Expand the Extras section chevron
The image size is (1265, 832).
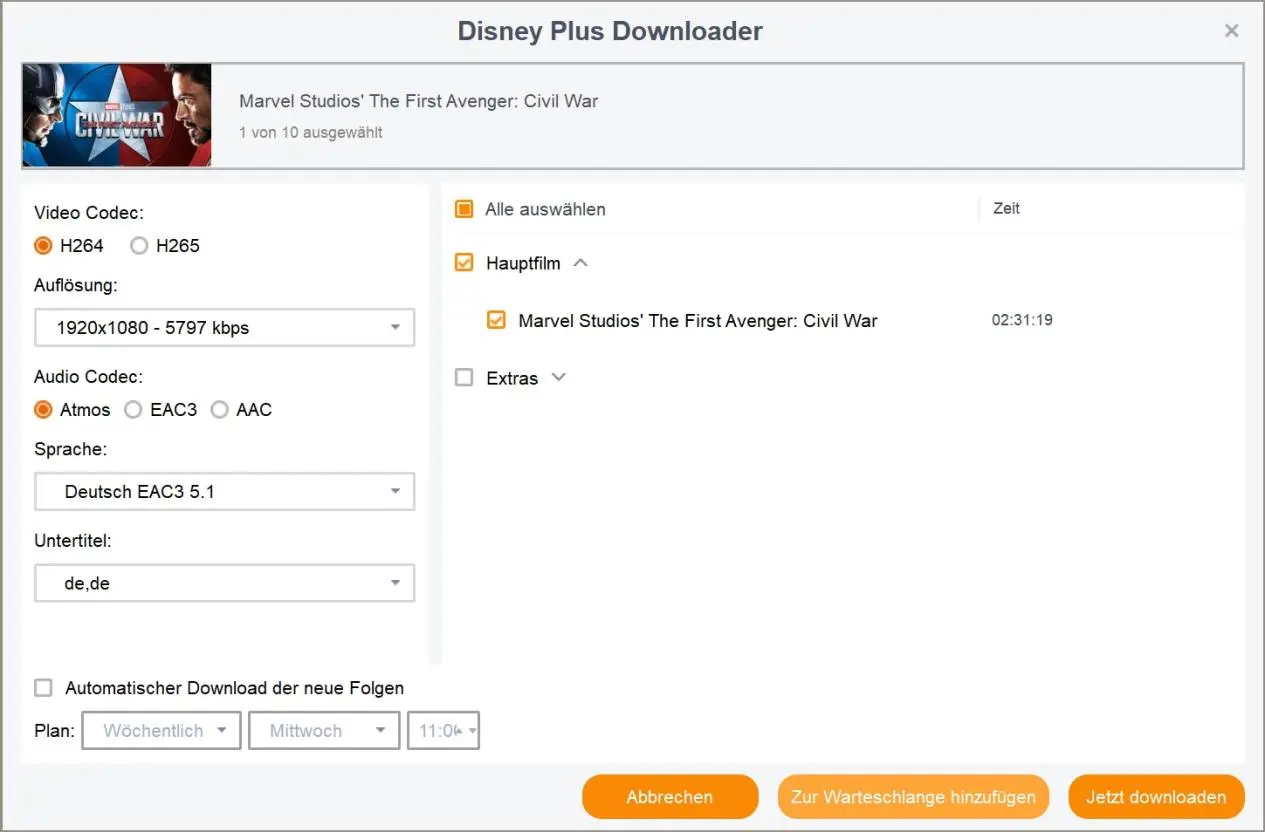click(x=559, y=377)
